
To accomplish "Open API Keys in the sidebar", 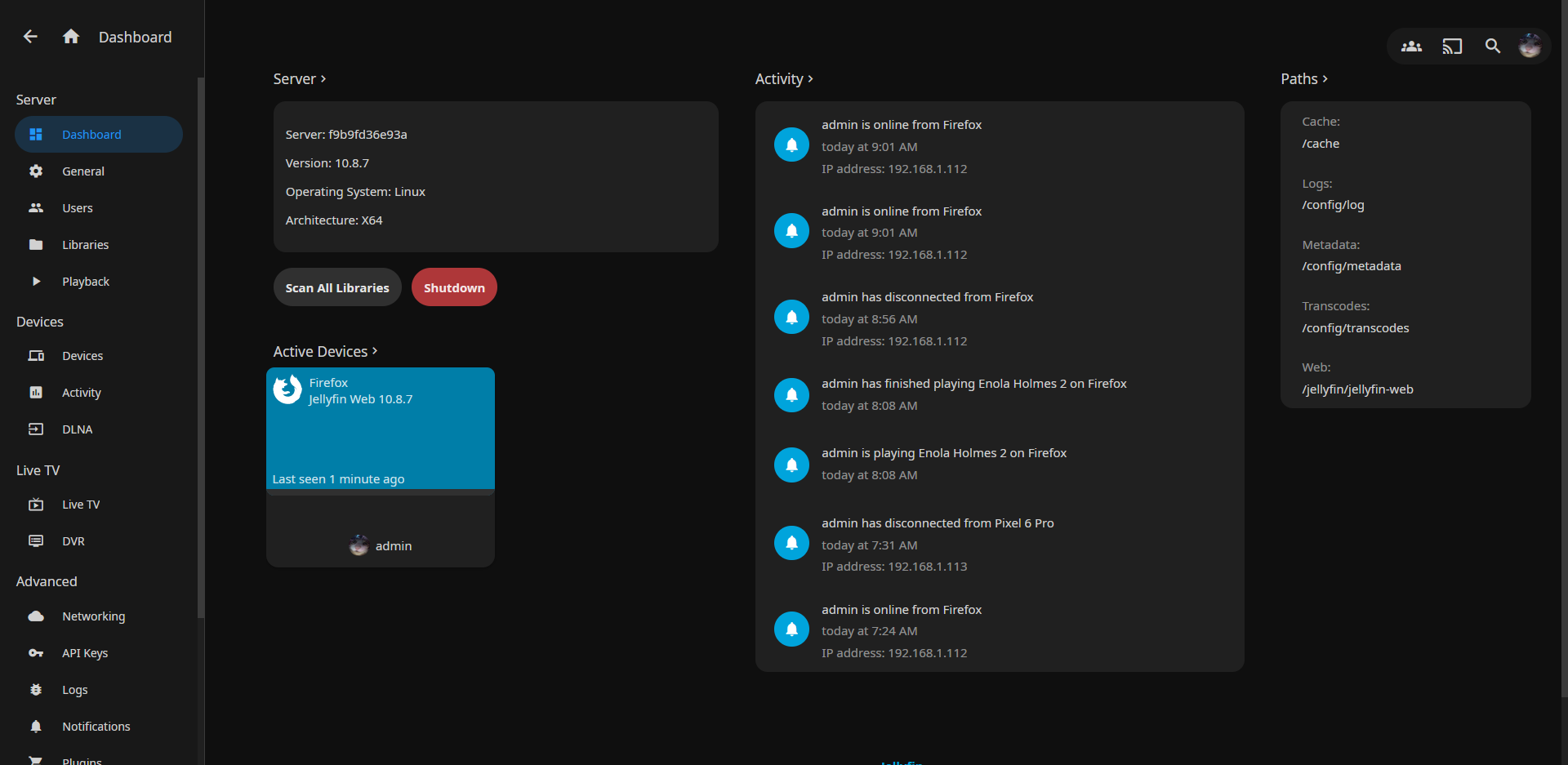I will click(x=85, y=653).
